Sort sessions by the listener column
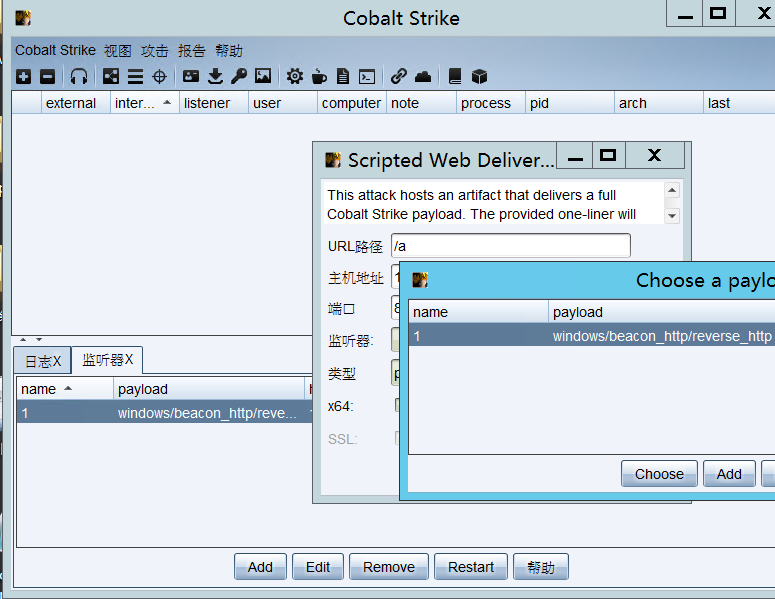775x599 pixels. click(x=214, y=103)
